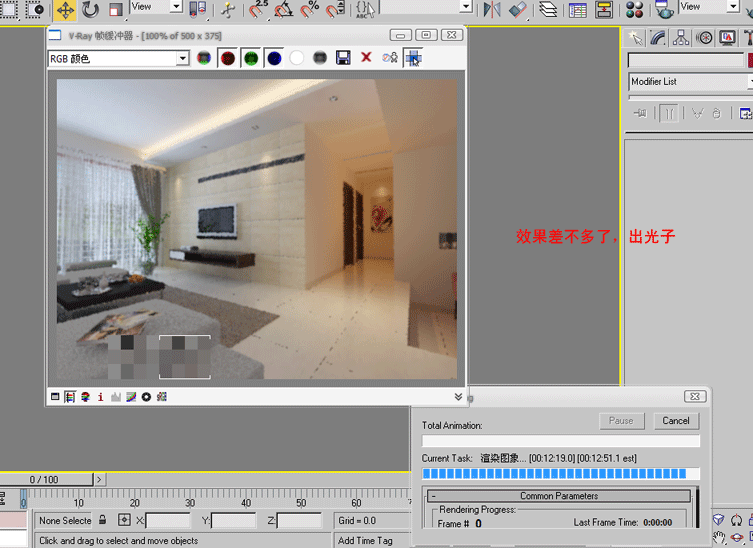Image resolution: width=753 pixels, height=548 pixels.
Task: Click the blue render progress bar
Action: (560, 474)
